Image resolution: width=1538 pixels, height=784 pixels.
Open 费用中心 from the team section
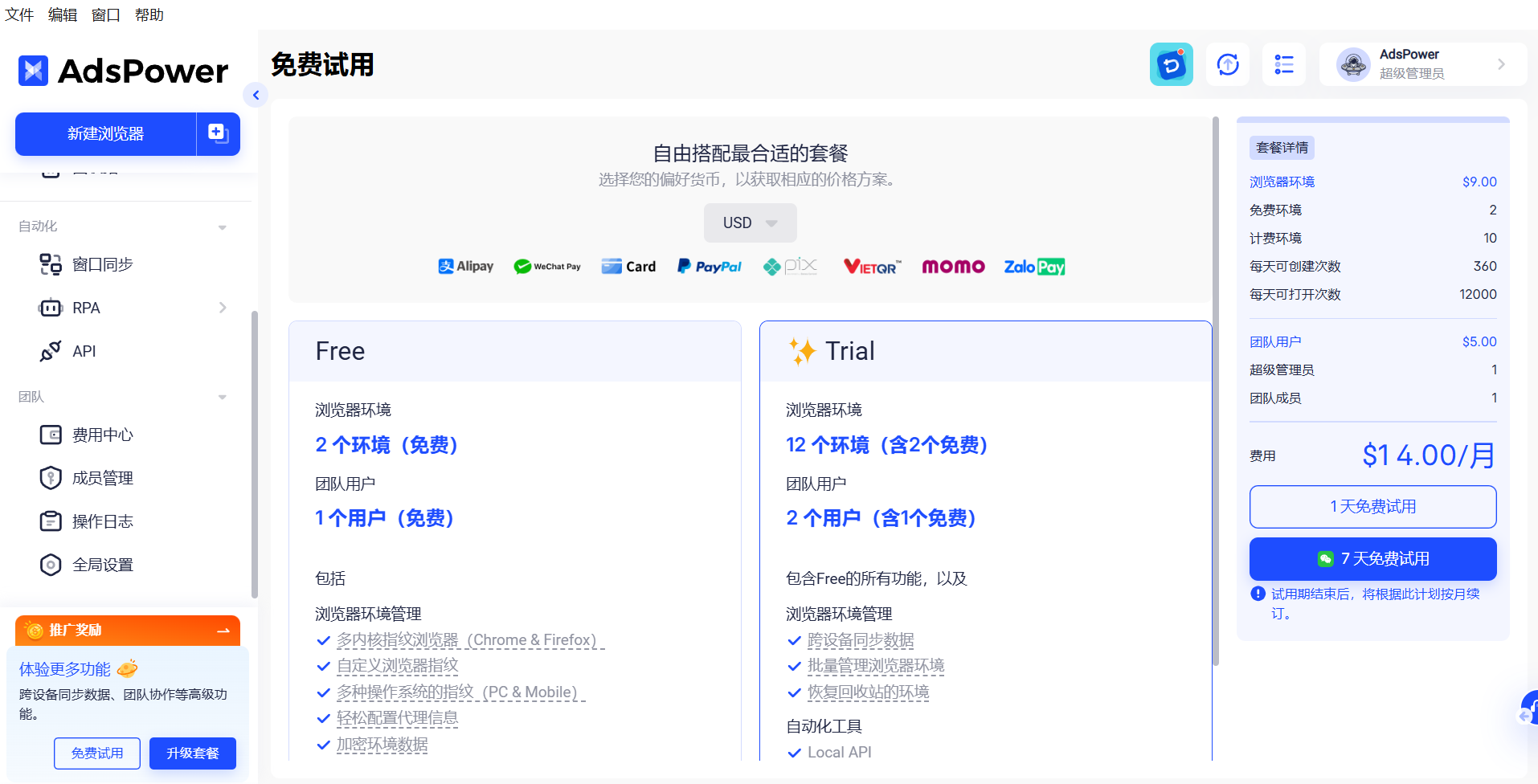[x=50, y=434]
